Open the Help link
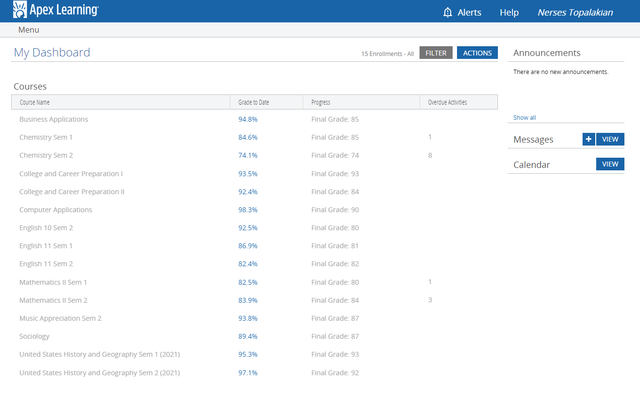Image resolution: width=640 pixels, height=403 pixels. [509, 13]
